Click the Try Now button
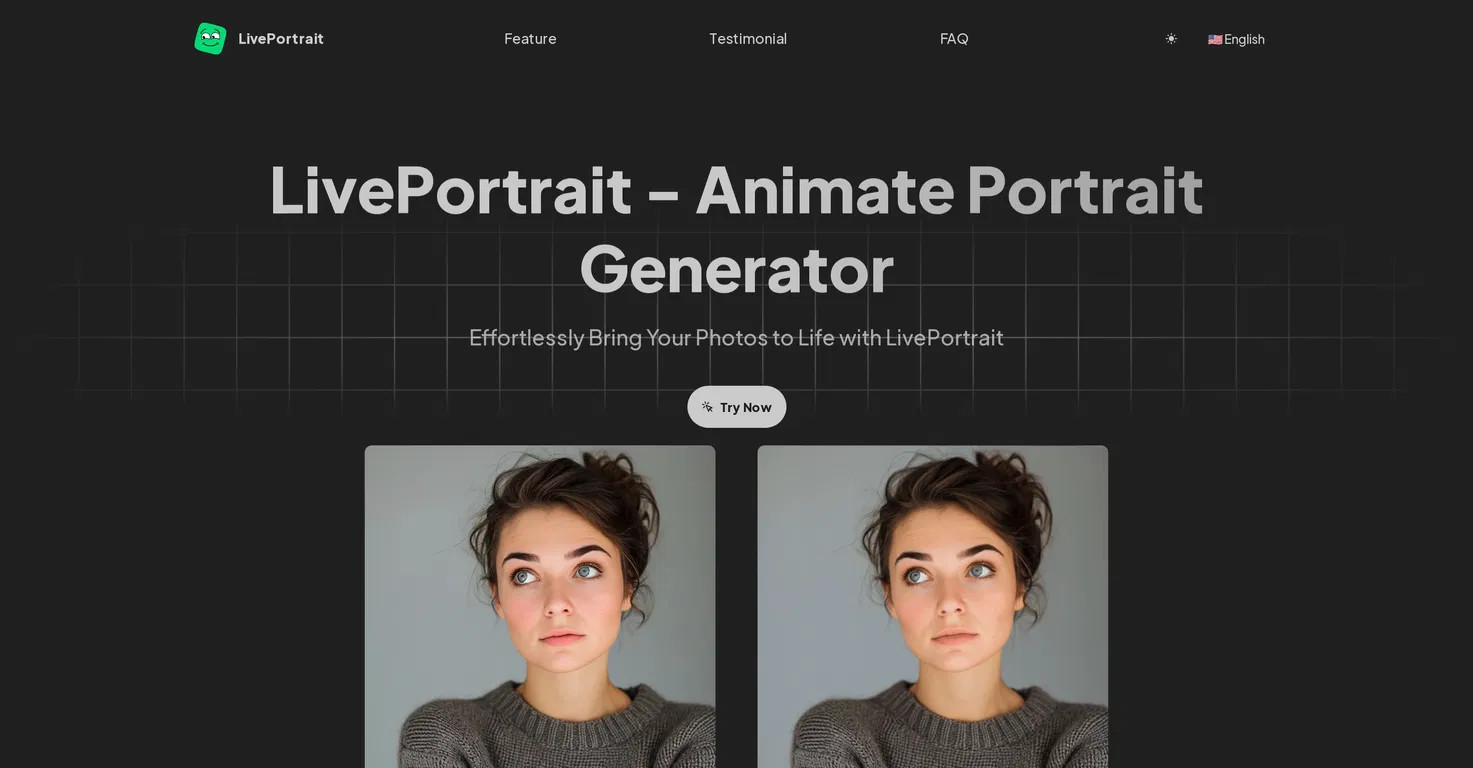 click(737, 407)
